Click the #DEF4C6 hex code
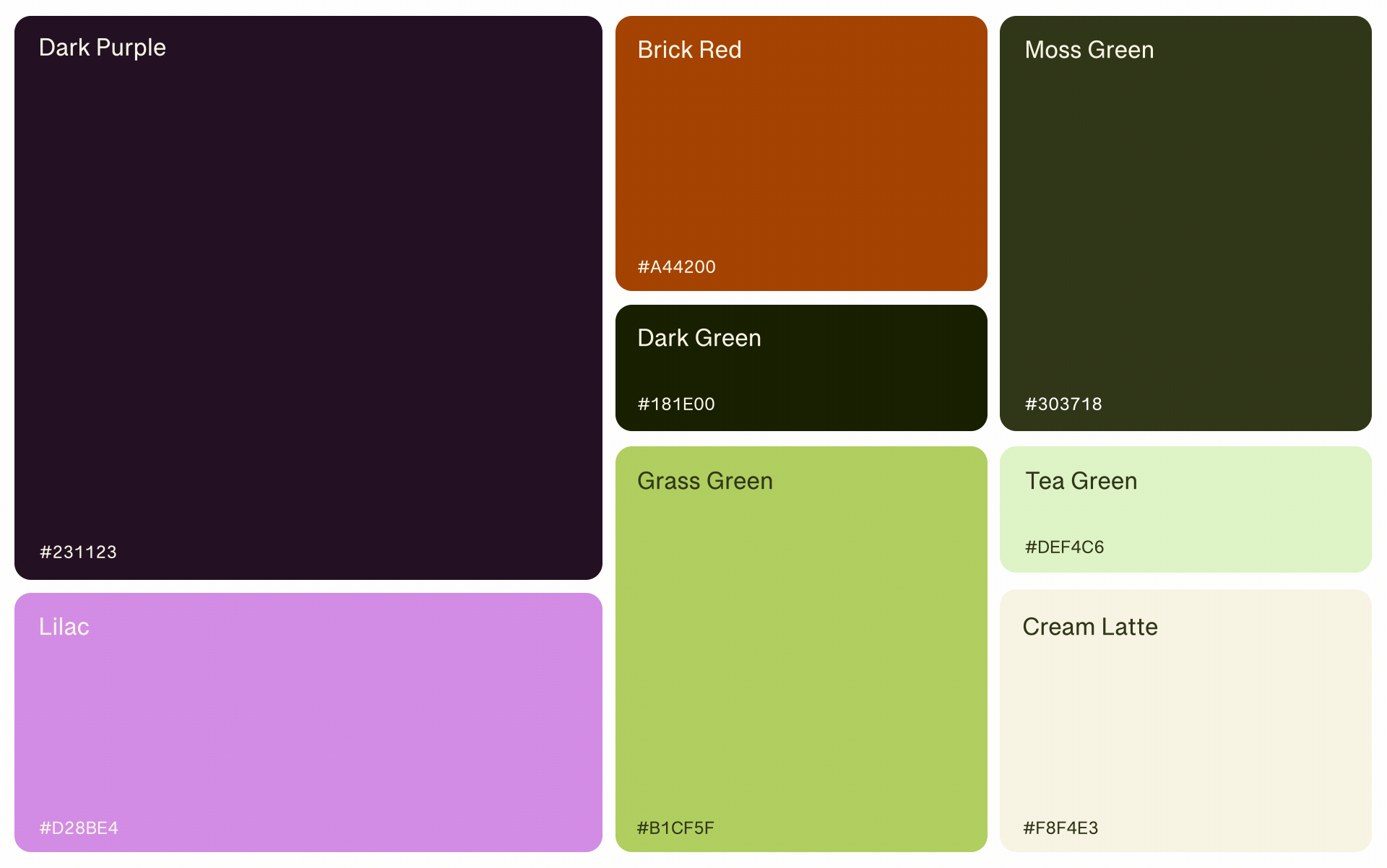The image size is (1387, 868). pos(1064,547)
